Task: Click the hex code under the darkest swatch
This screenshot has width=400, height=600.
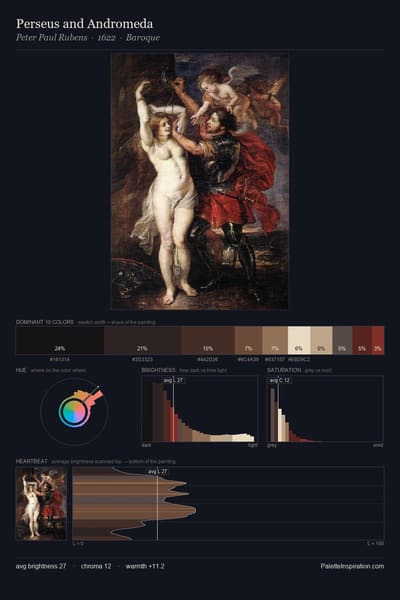Action: (x=59, y=360)
